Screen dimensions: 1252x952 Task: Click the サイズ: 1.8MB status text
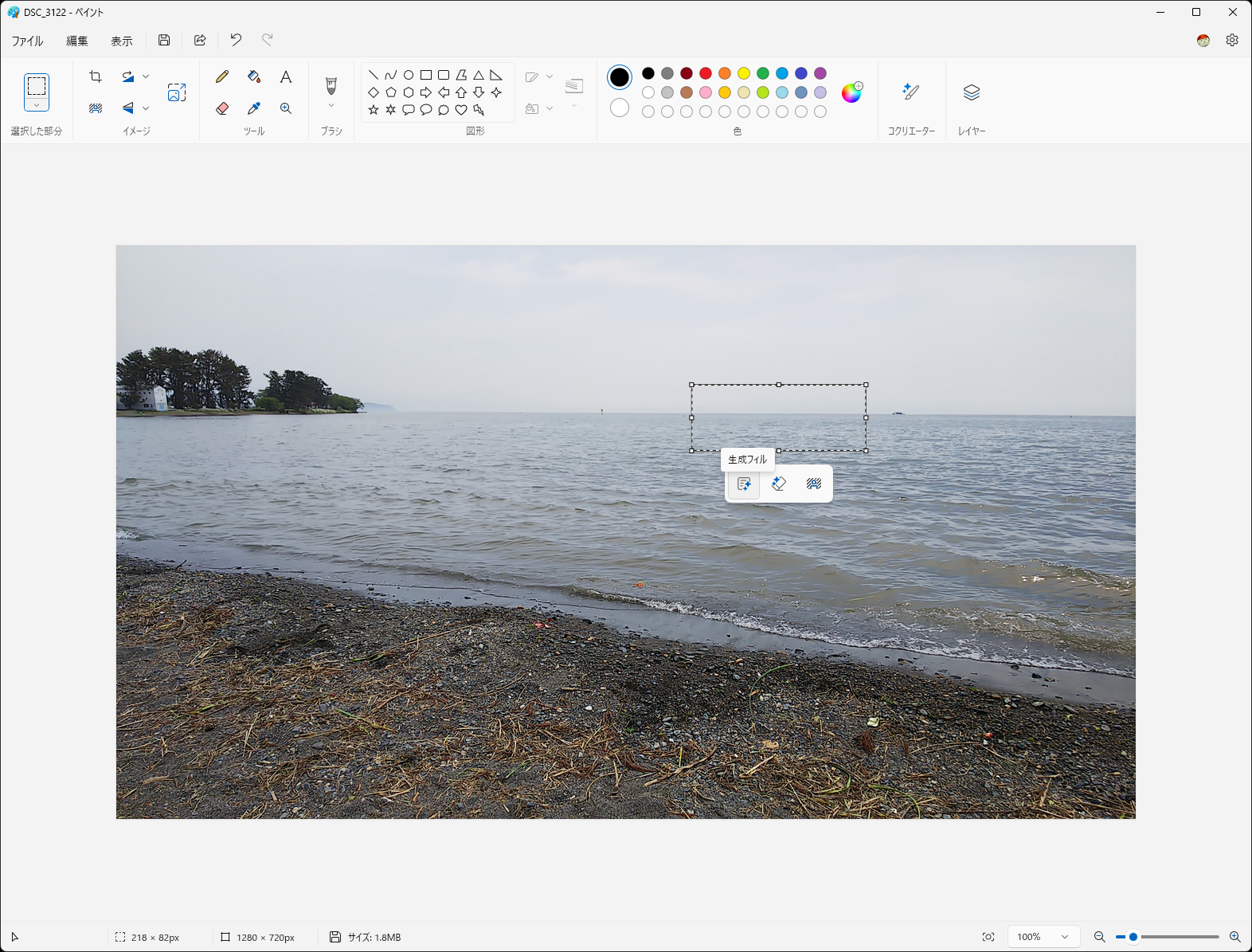pos(374,938)
